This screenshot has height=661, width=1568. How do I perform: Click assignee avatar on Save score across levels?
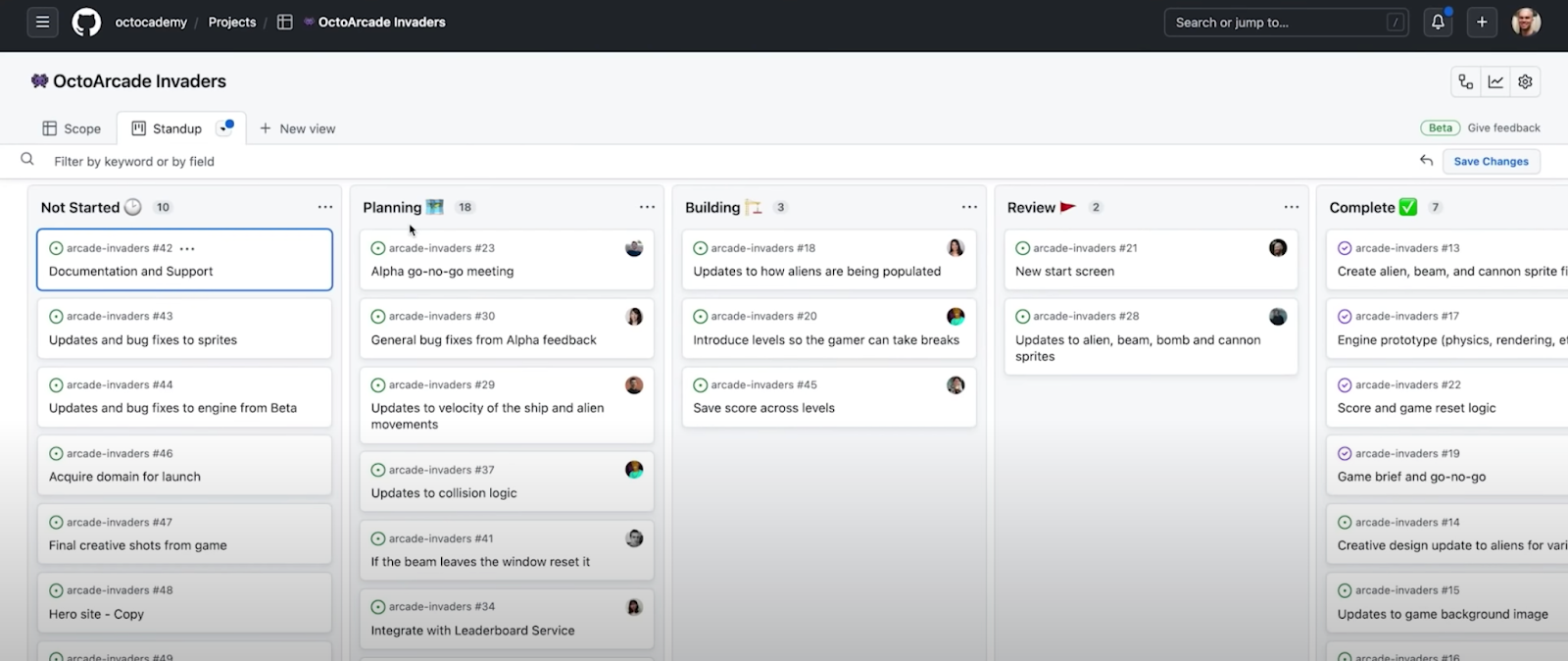point(955,385)
